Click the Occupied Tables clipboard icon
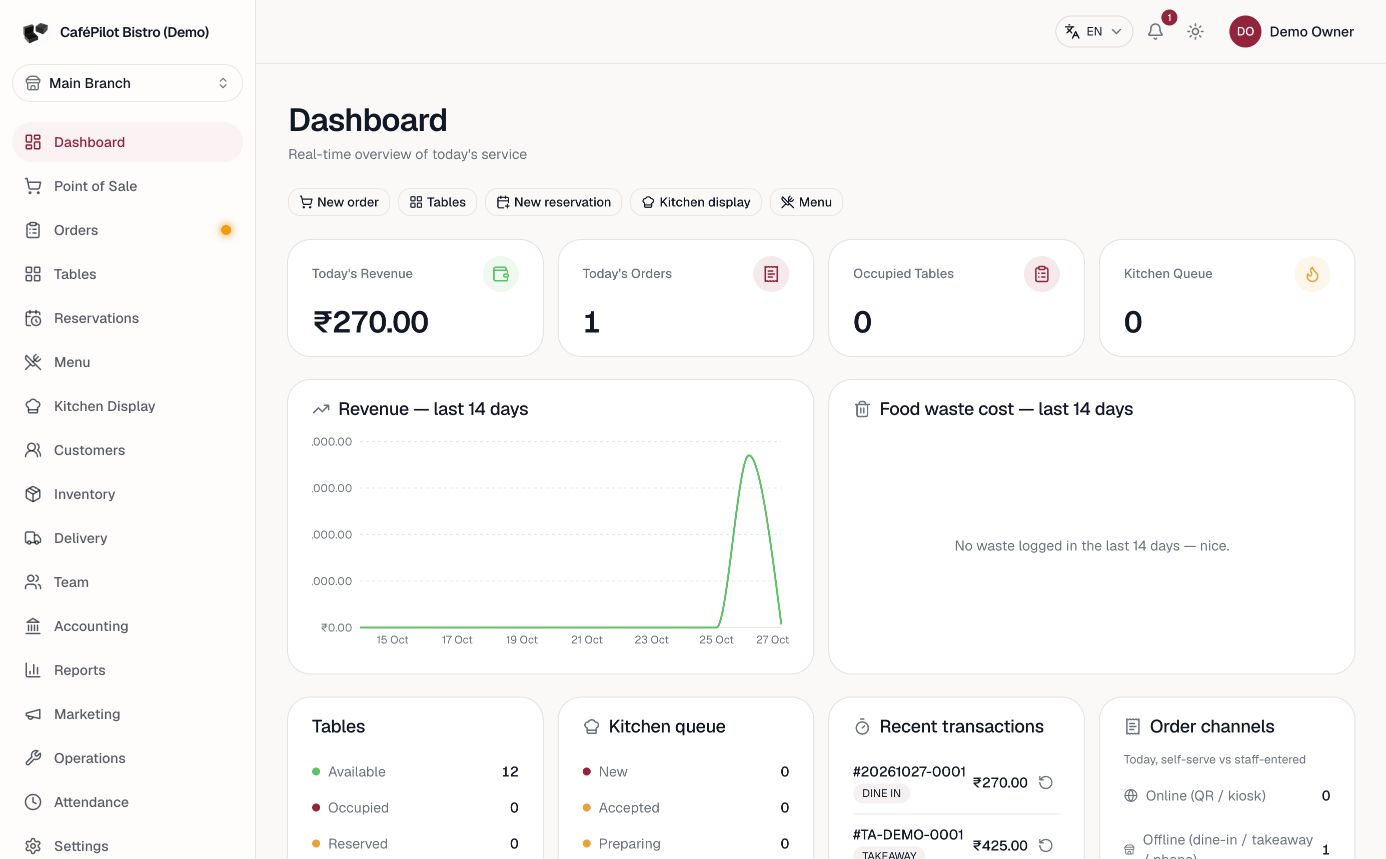This screenshot has width=1386, height=859. pos(1042,274)
